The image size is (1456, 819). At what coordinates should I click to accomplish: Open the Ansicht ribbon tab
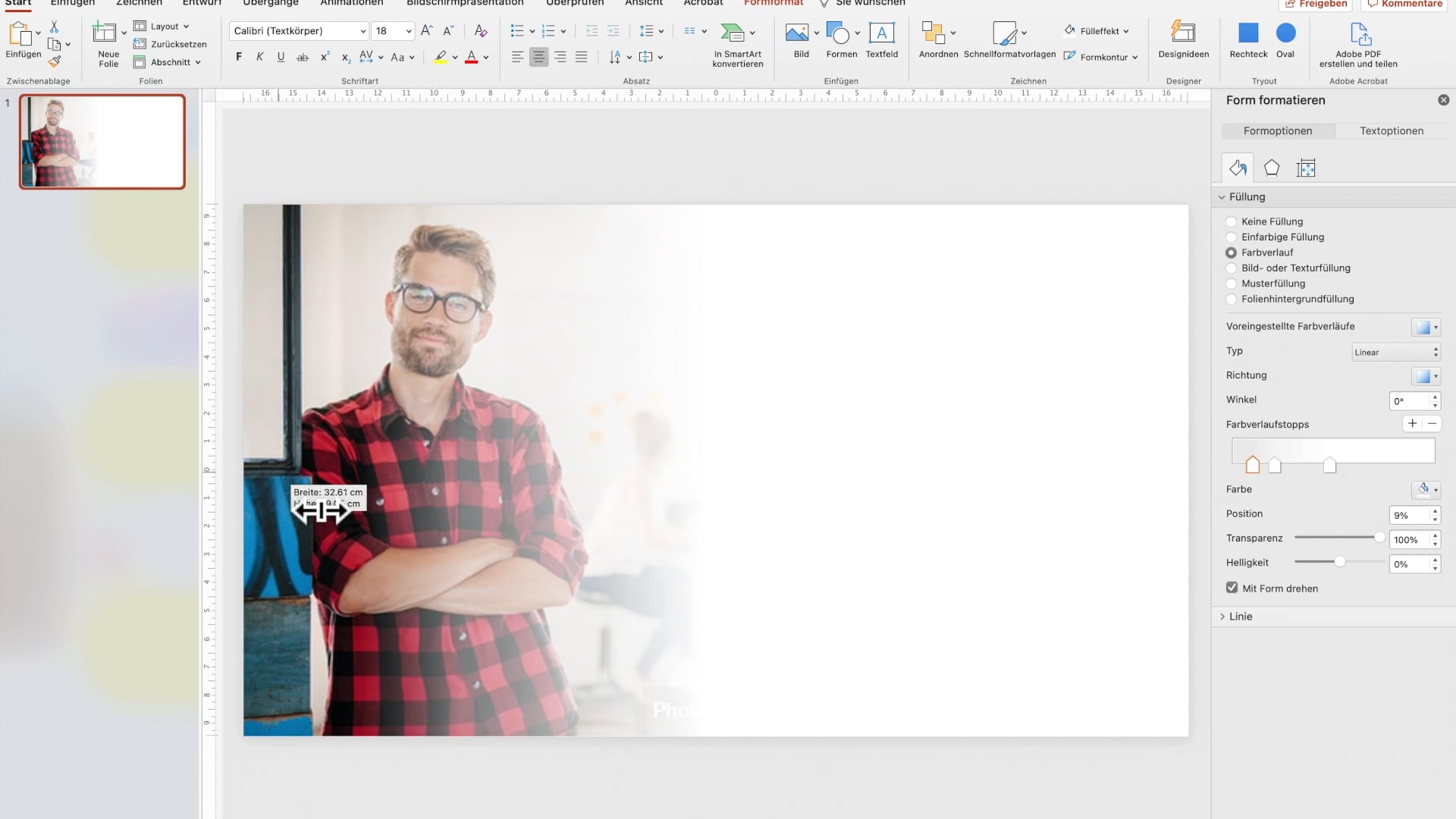643,3
